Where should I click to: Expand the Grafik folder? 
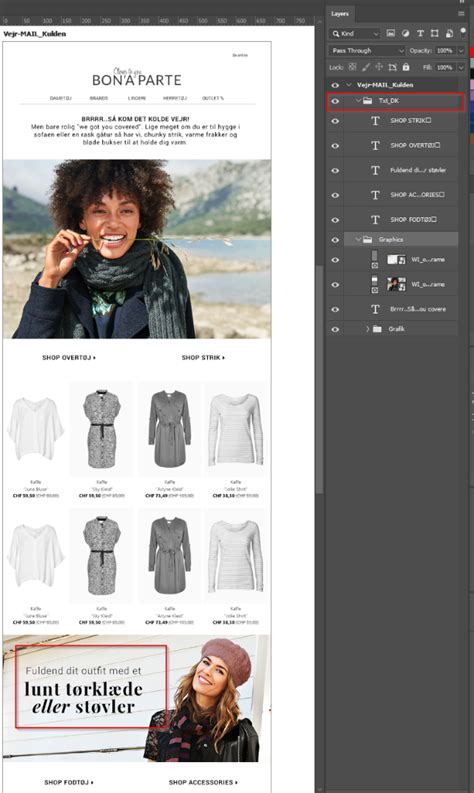pyautogui.click(x=368, y=329)
